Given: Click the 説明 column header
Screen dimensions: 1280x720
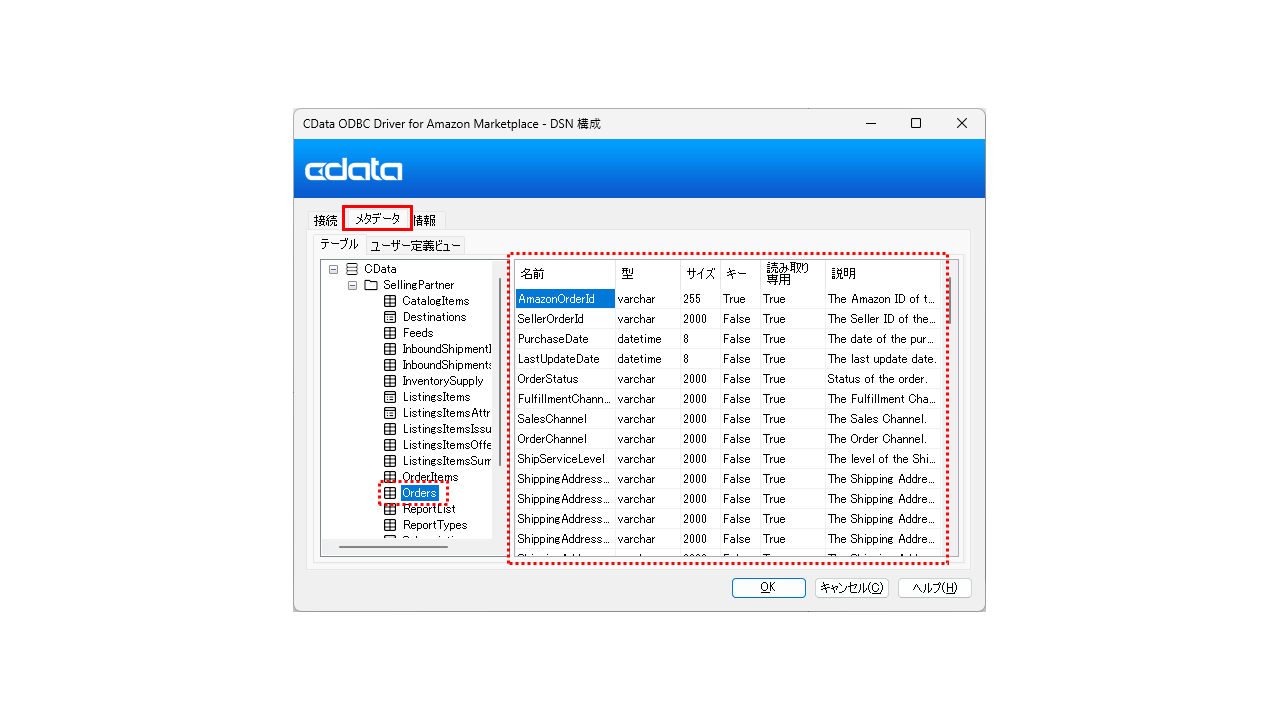Looking at the screenshot, I should tap(883, 274).
